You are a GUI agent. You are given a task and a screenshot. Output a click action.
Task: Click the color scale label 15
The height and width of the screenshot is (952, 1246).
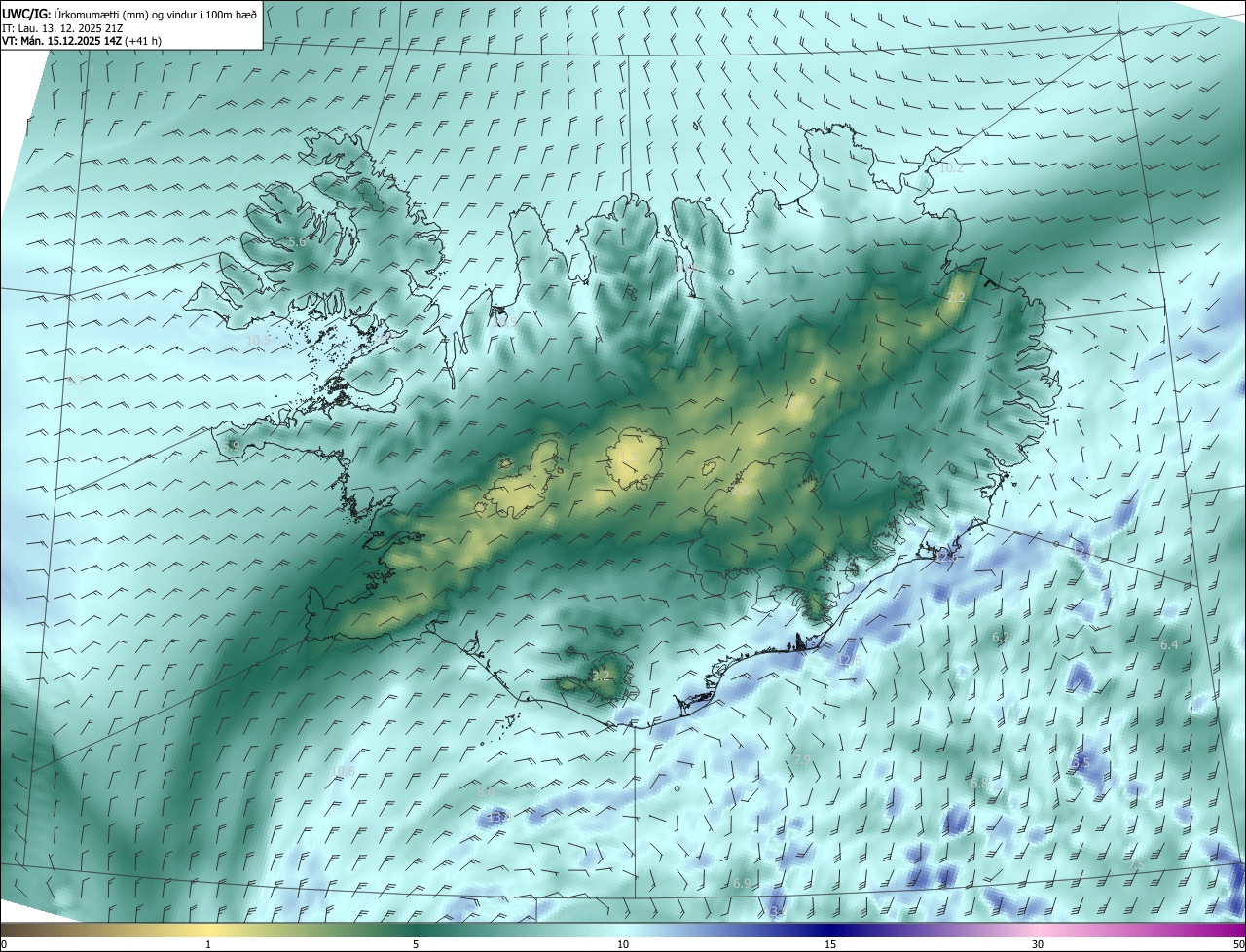(x=830, y=944)
